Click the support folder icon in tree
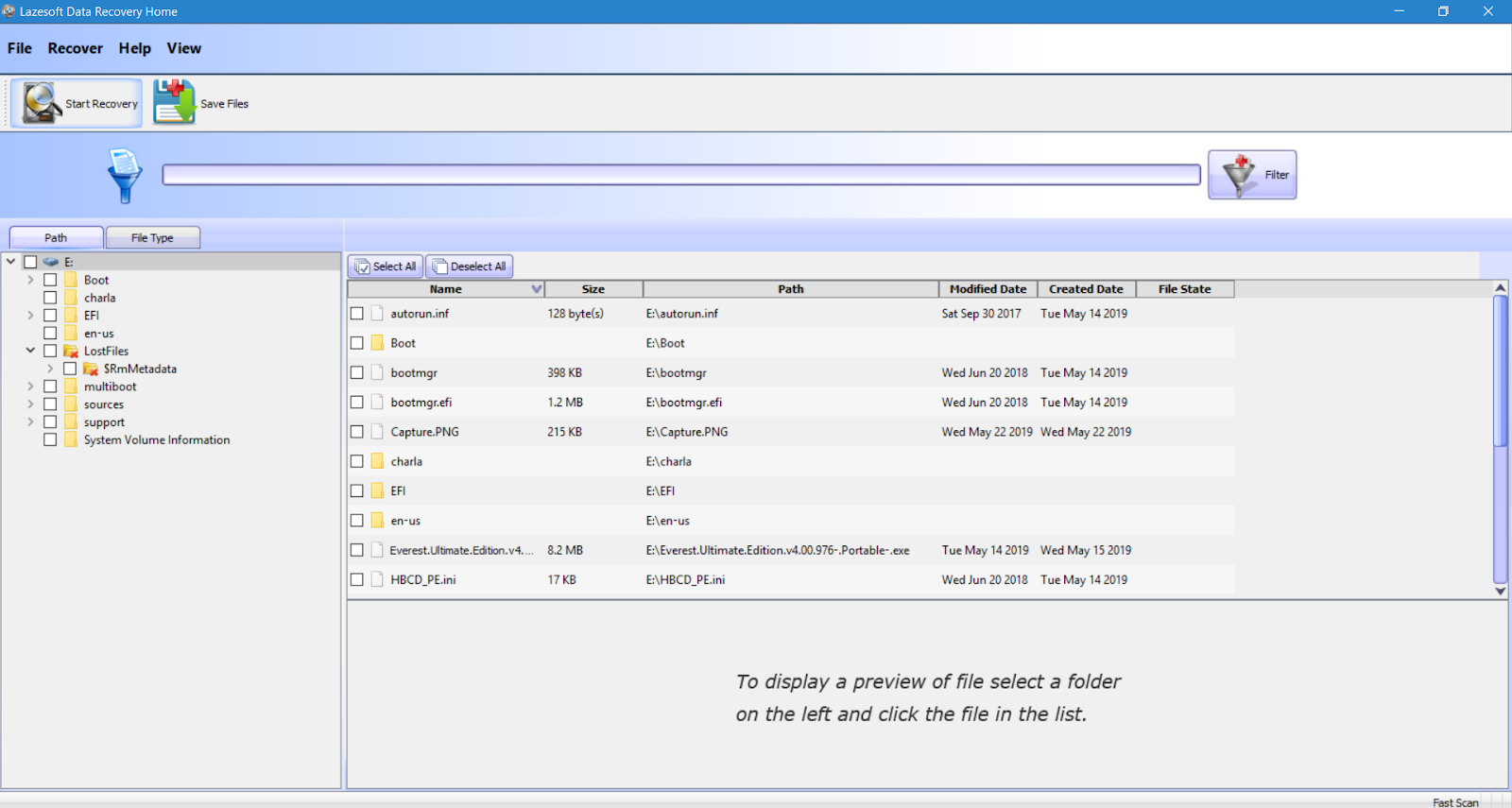This screenshot has width=1512, height=808. tap(71, 422)
